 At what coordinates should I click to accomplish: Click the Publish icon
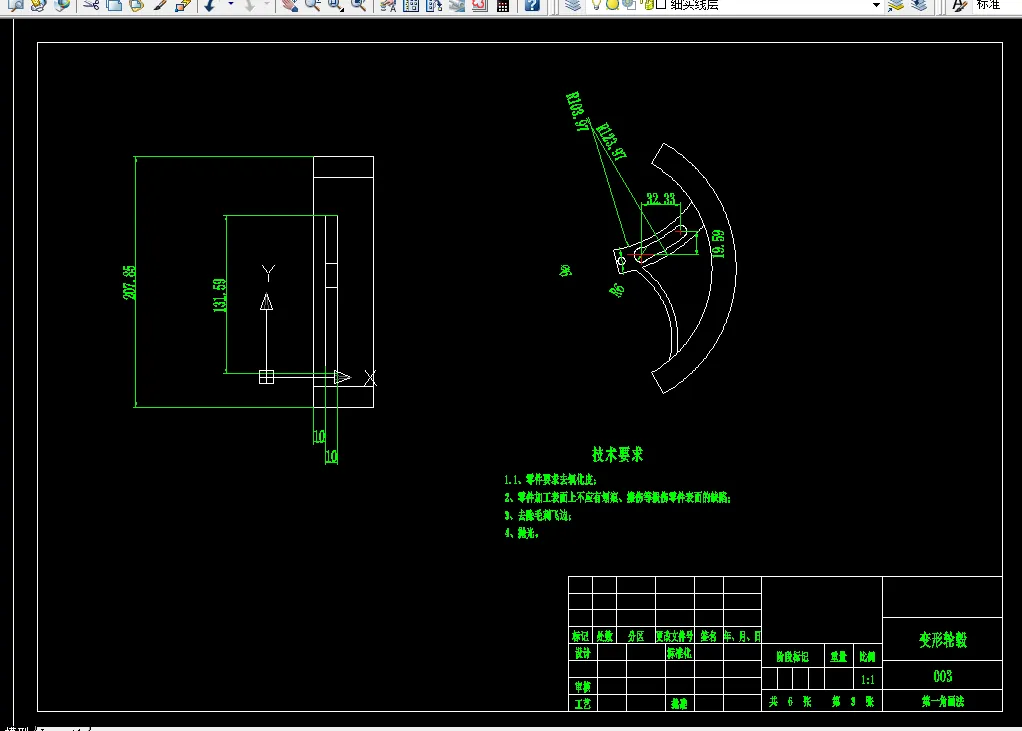point(38,5)
